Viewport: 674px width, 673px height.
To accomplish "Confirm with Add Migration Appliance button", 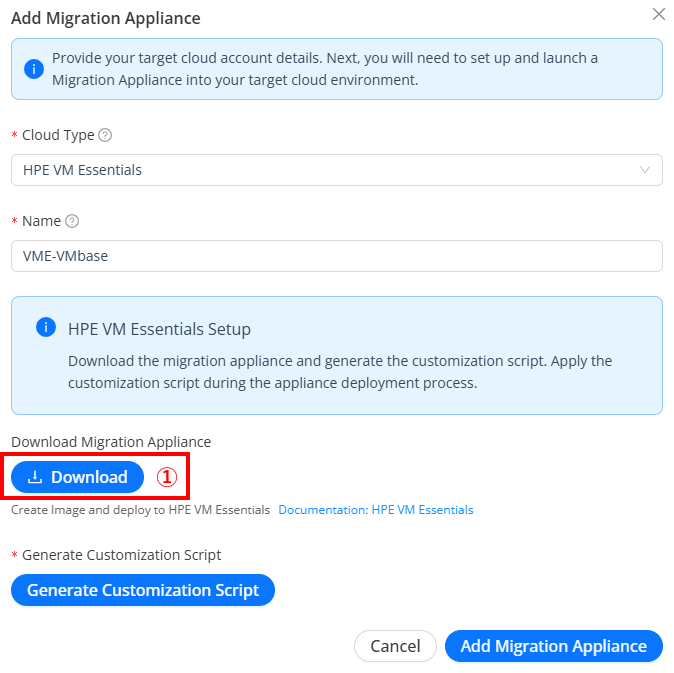I will (554, 646).
